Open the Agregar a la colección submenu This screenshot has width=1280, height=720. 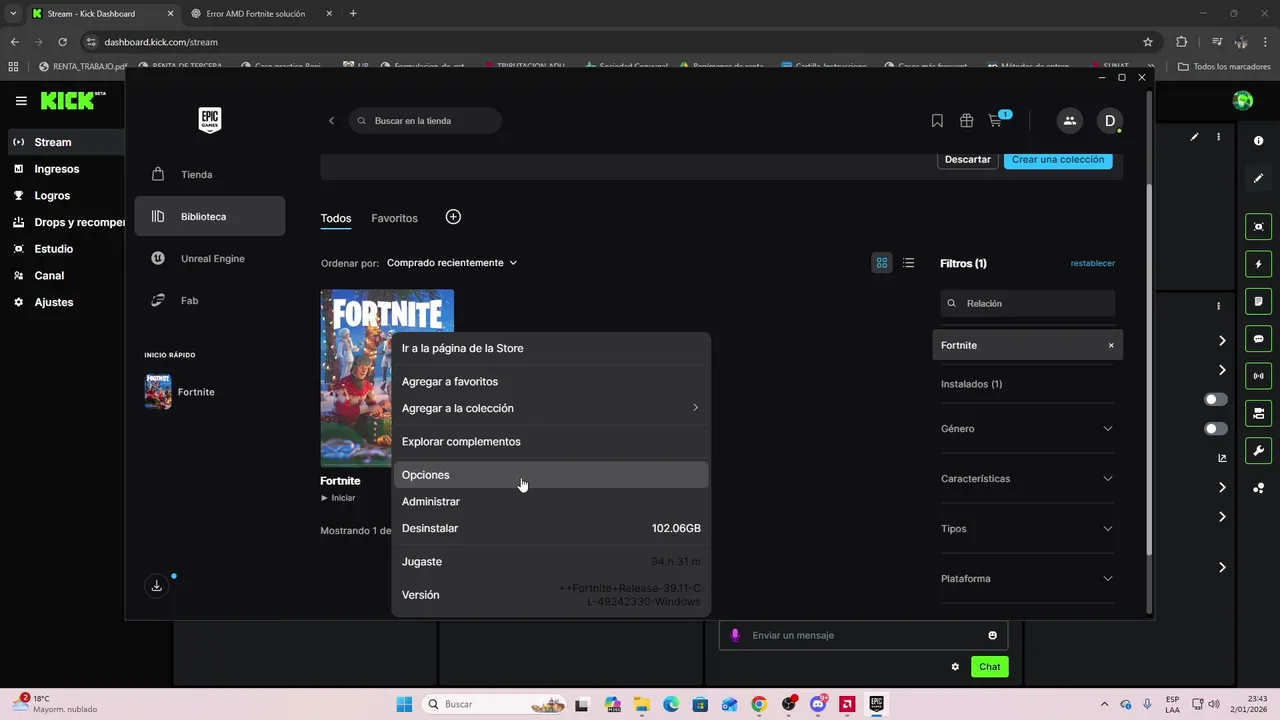[551, 408]
